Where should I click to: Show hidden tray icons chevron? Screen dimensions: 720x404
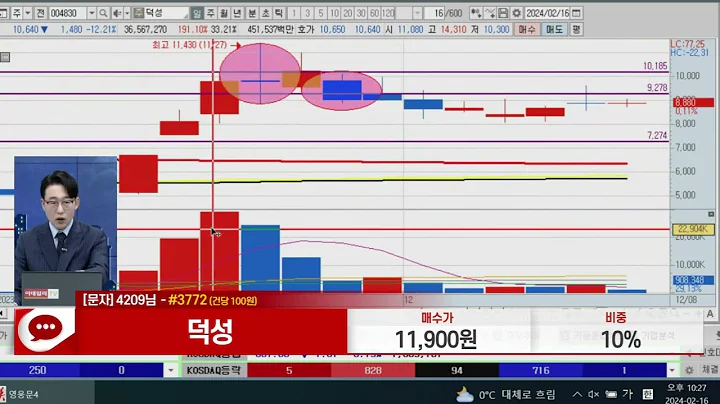coord(577,394)
